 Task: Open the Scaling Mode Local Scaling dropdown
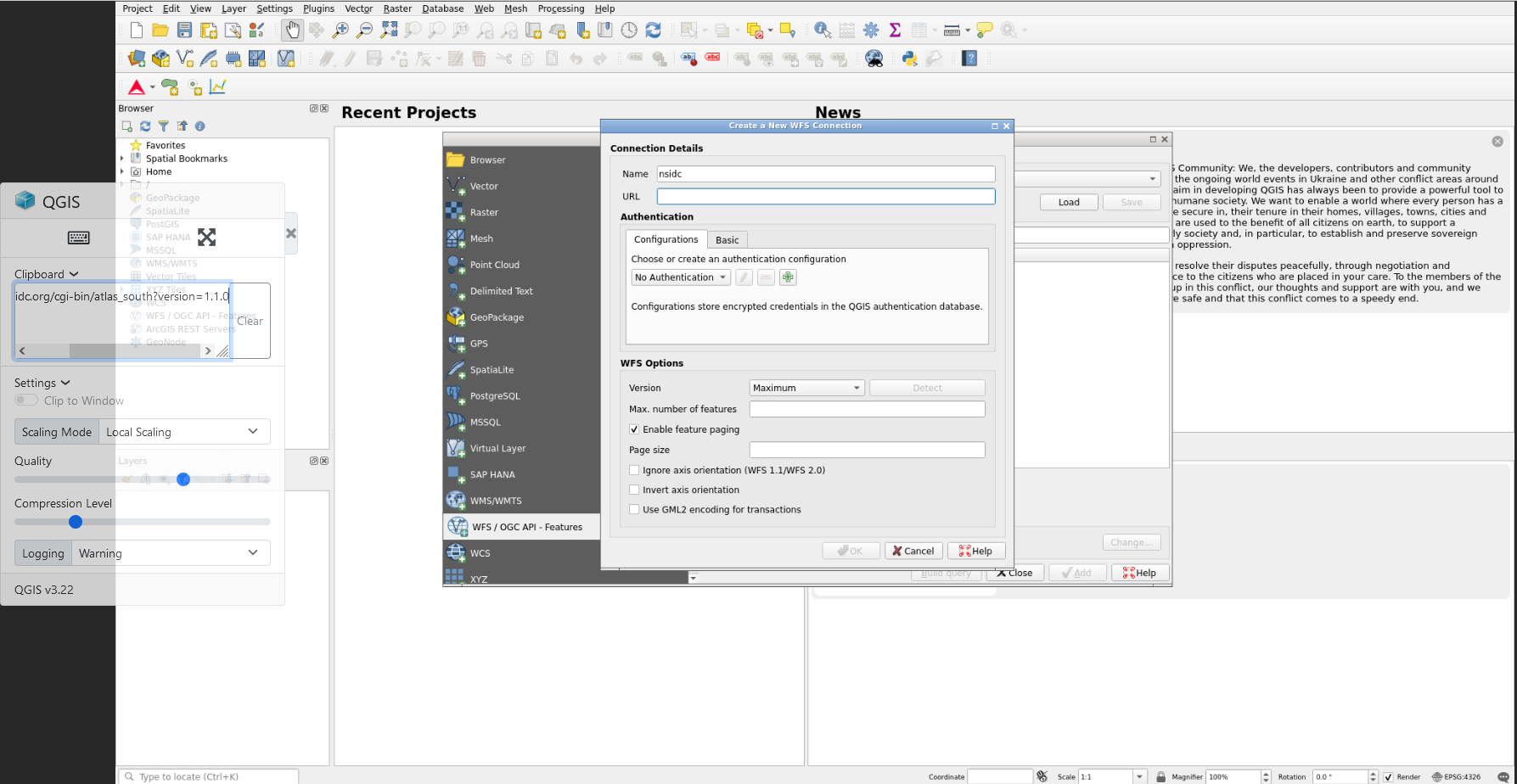pos(184,432)
